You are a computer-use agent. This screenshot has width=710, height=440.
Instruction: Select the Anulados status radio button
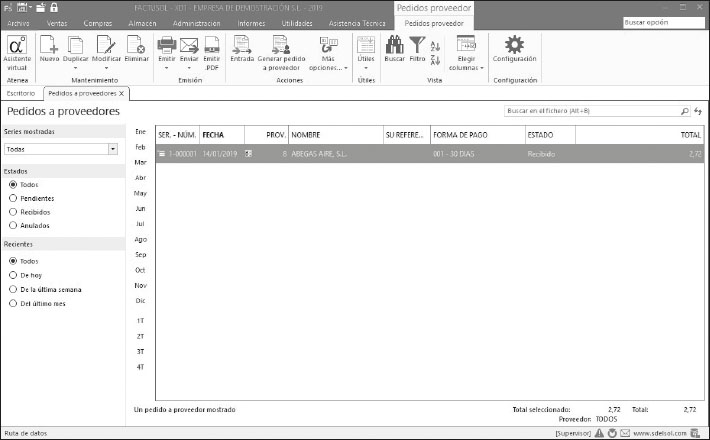13,225
